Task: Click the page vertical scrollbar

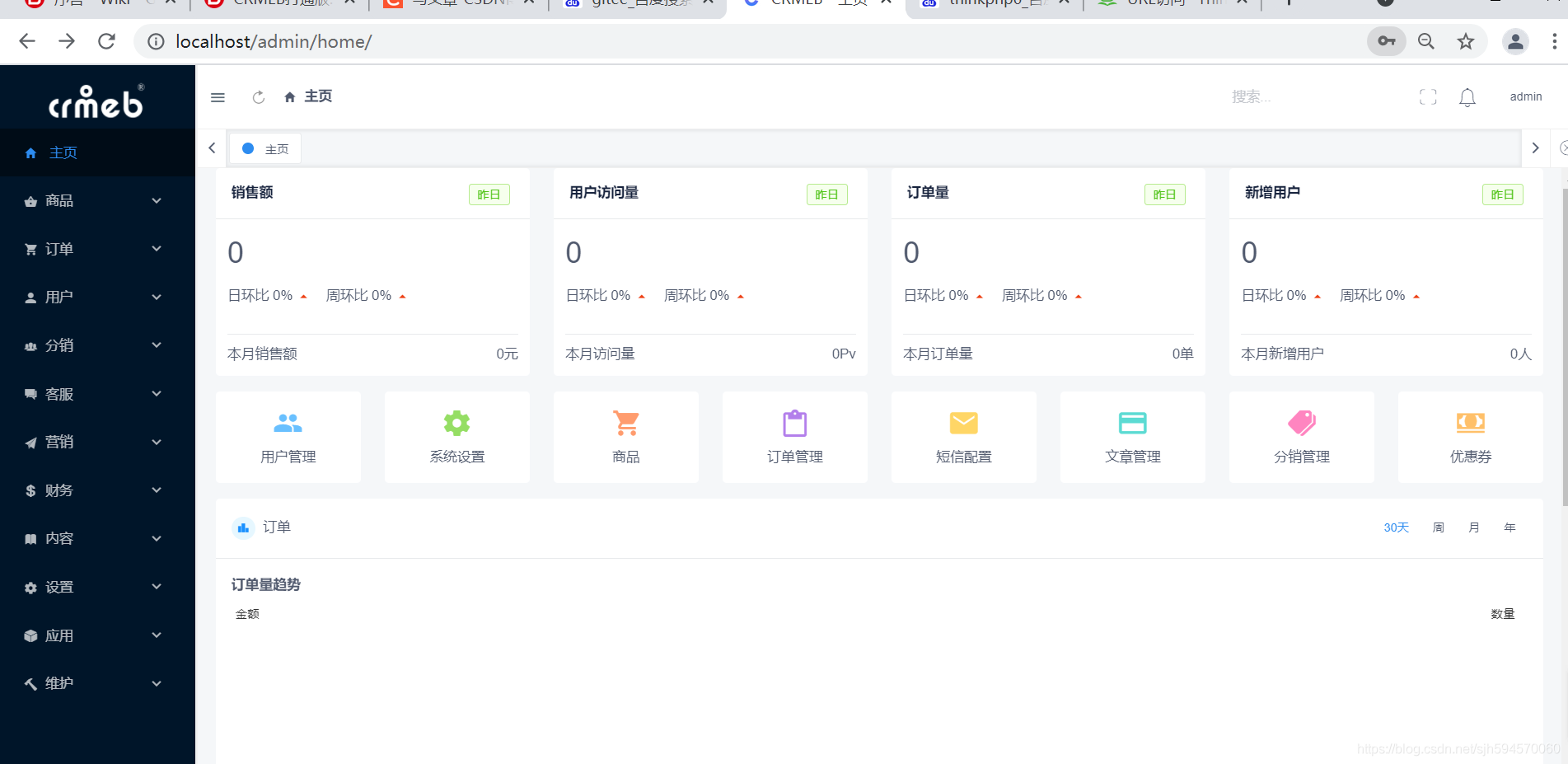Action: 1565,346
